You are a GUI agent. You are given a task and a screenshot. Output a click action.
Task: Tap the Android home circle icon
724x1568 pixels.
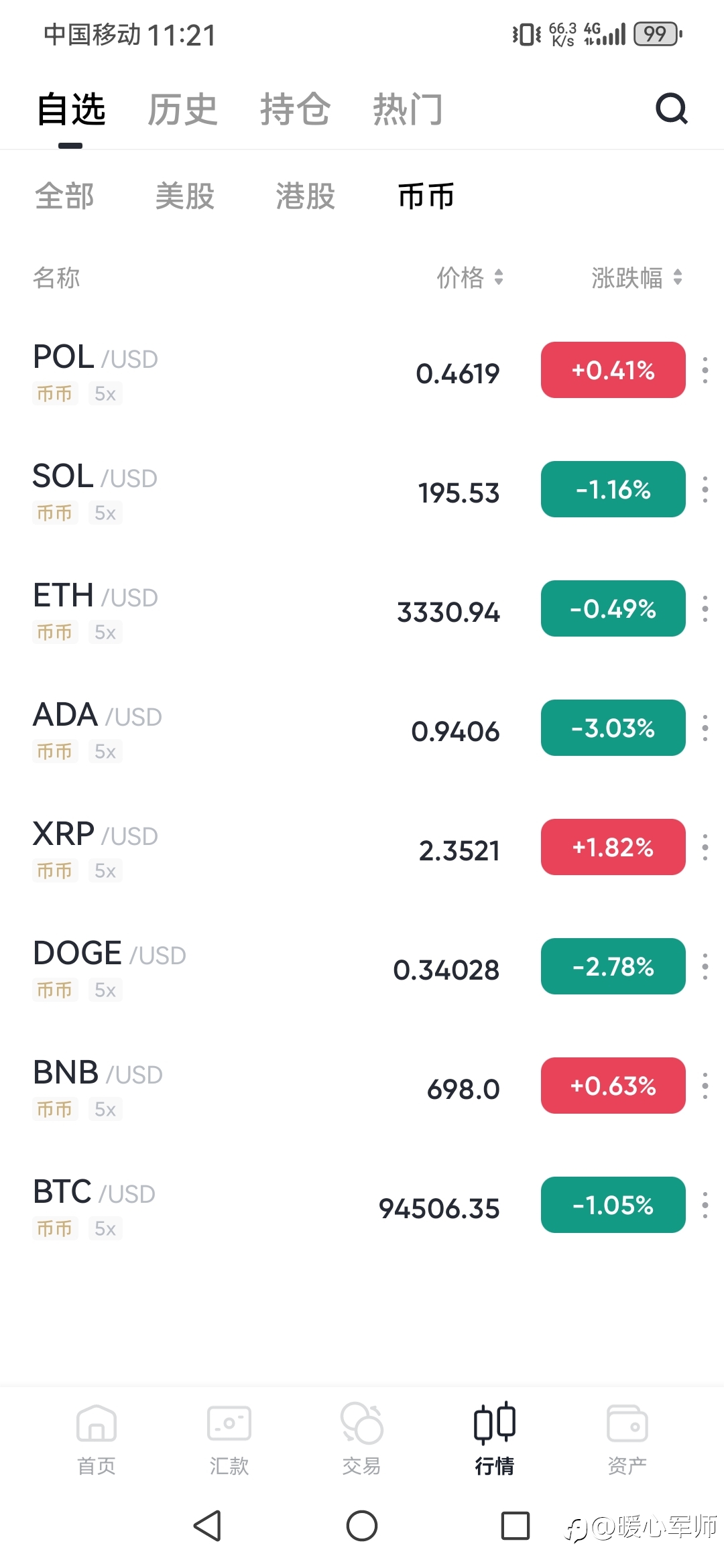362,1526
